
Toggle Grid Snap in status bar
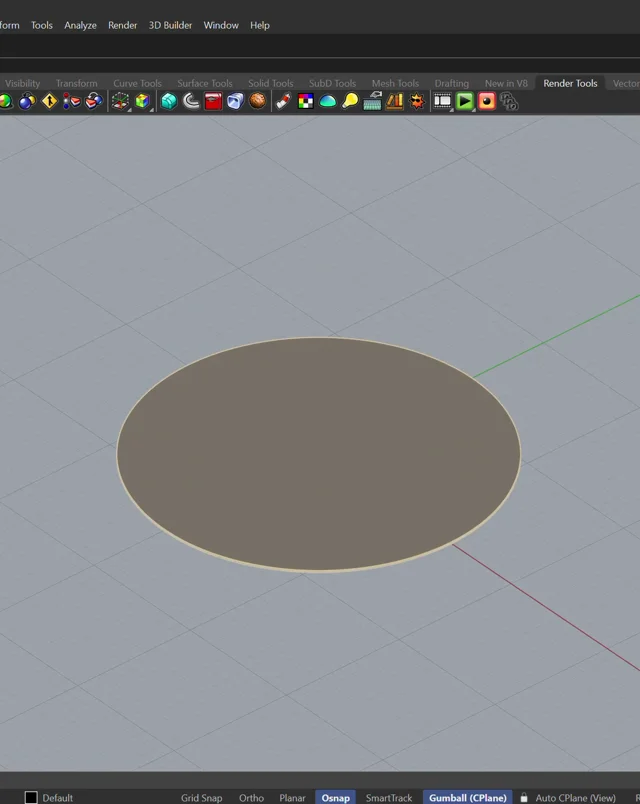(202, 797)
